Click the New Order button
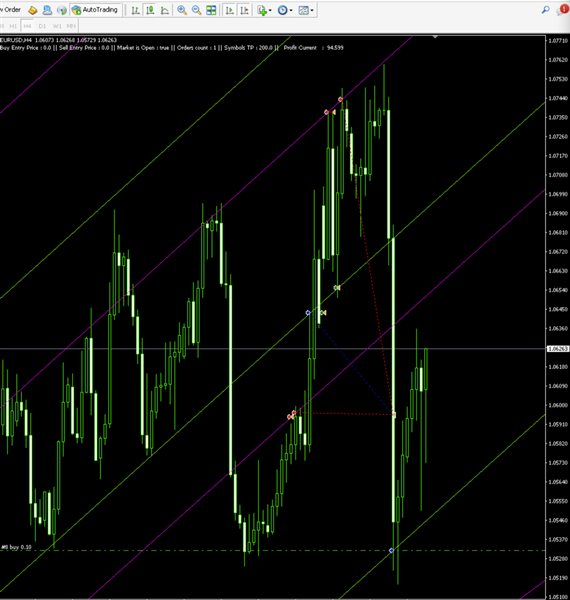Viewport: 570px width, 600px height. pyautogui.click(x=10, y=10)
